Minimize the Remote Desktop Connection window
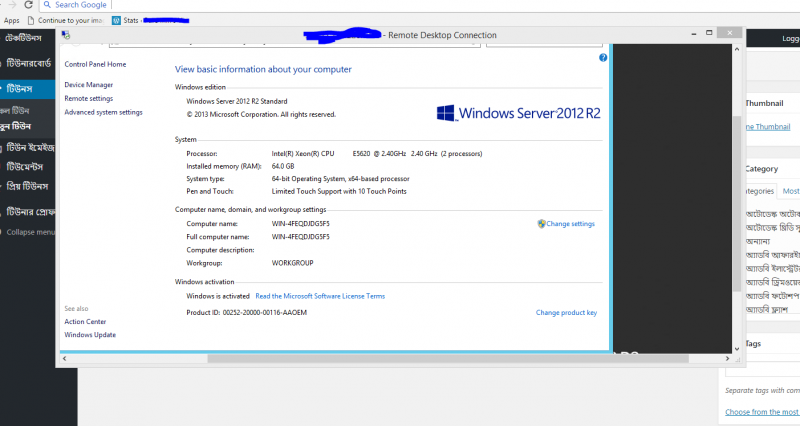This screenshot has height=426, width=800. [693, 34]
